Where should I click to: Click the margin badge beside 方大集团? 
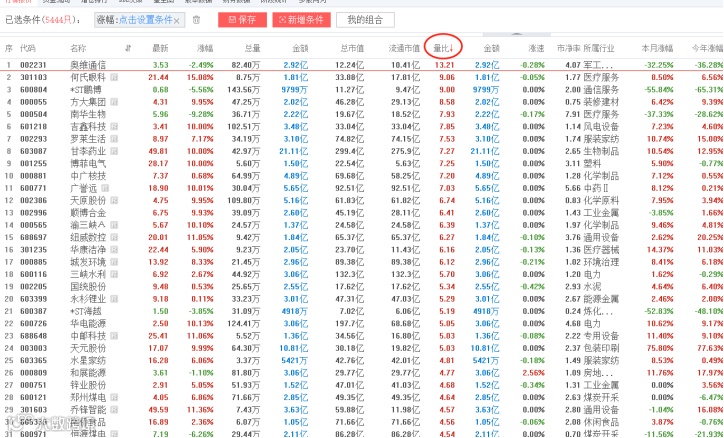pyautogui.click(x=114, y=102)
